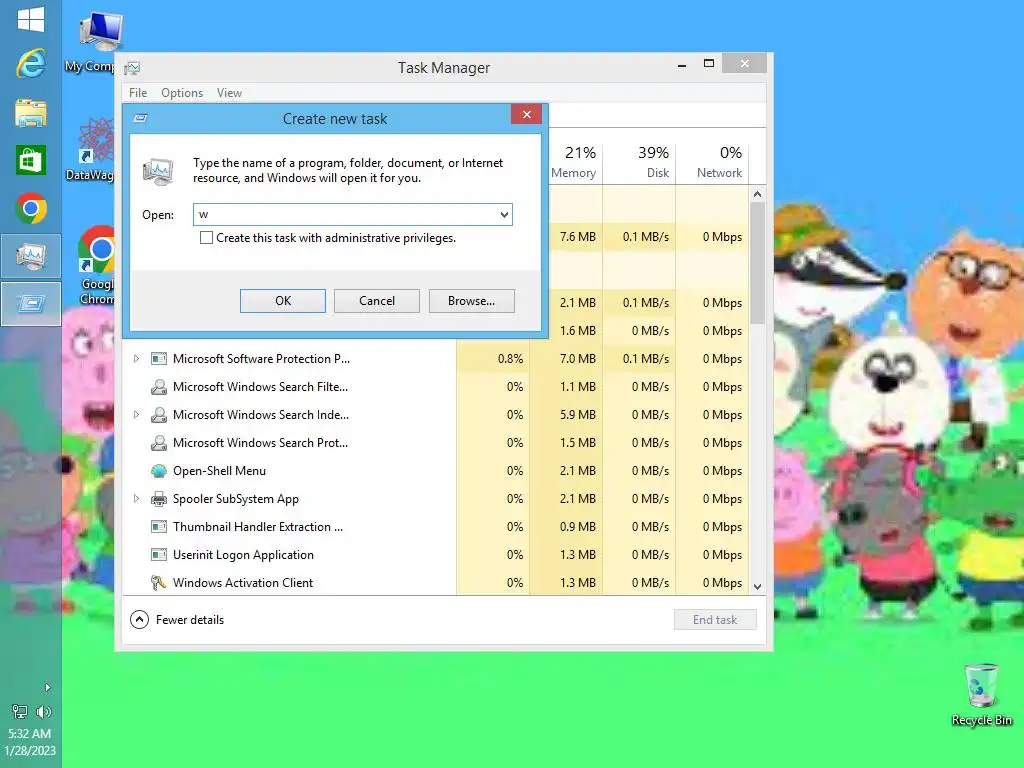Open the Recycle Bin desktop icon
This screenshot has height=768, width=1024.
982,695
